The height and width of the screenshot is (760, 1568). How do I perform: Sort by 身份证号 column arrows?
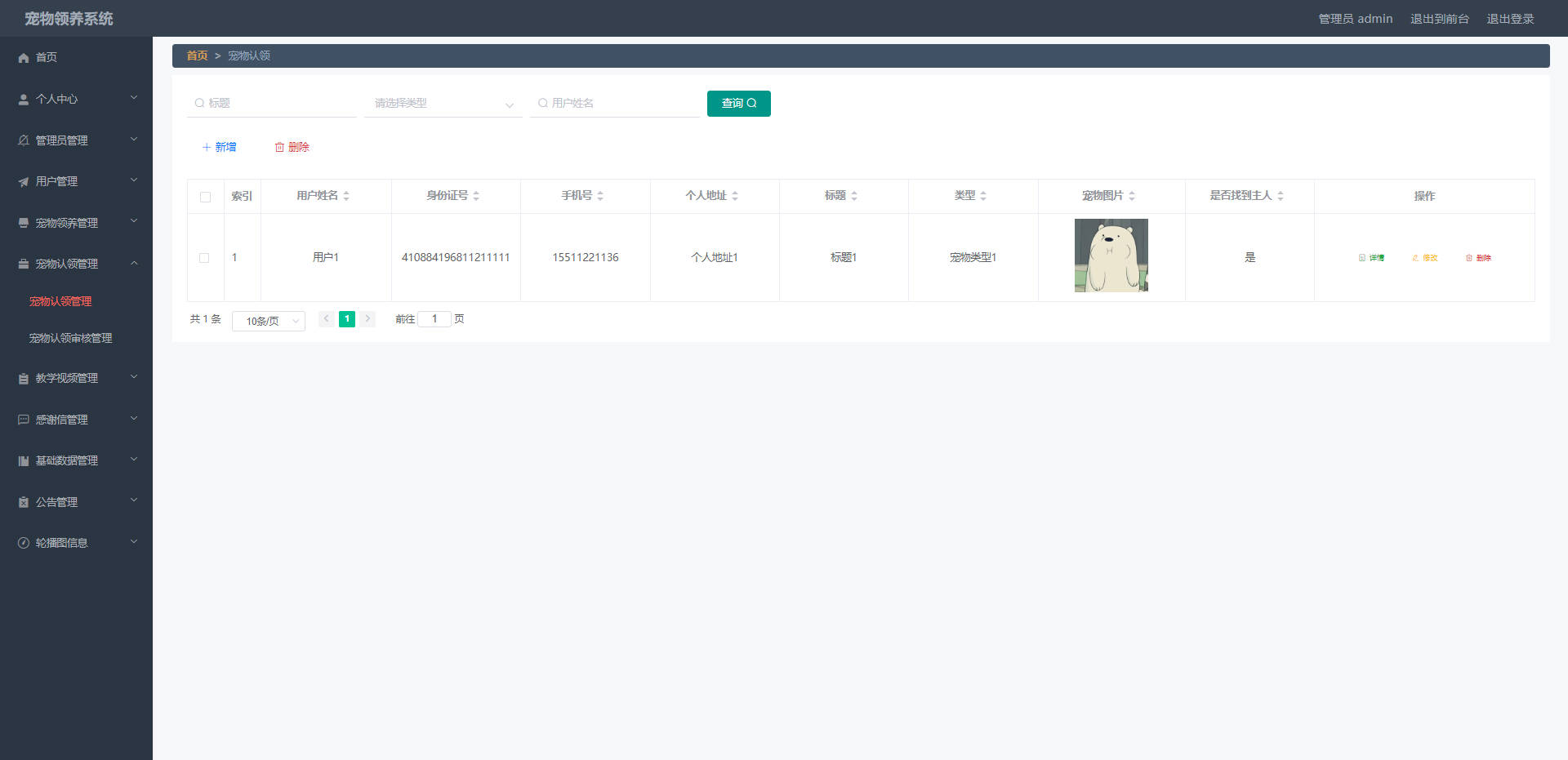pyautogui.click(x=476, y=196)
